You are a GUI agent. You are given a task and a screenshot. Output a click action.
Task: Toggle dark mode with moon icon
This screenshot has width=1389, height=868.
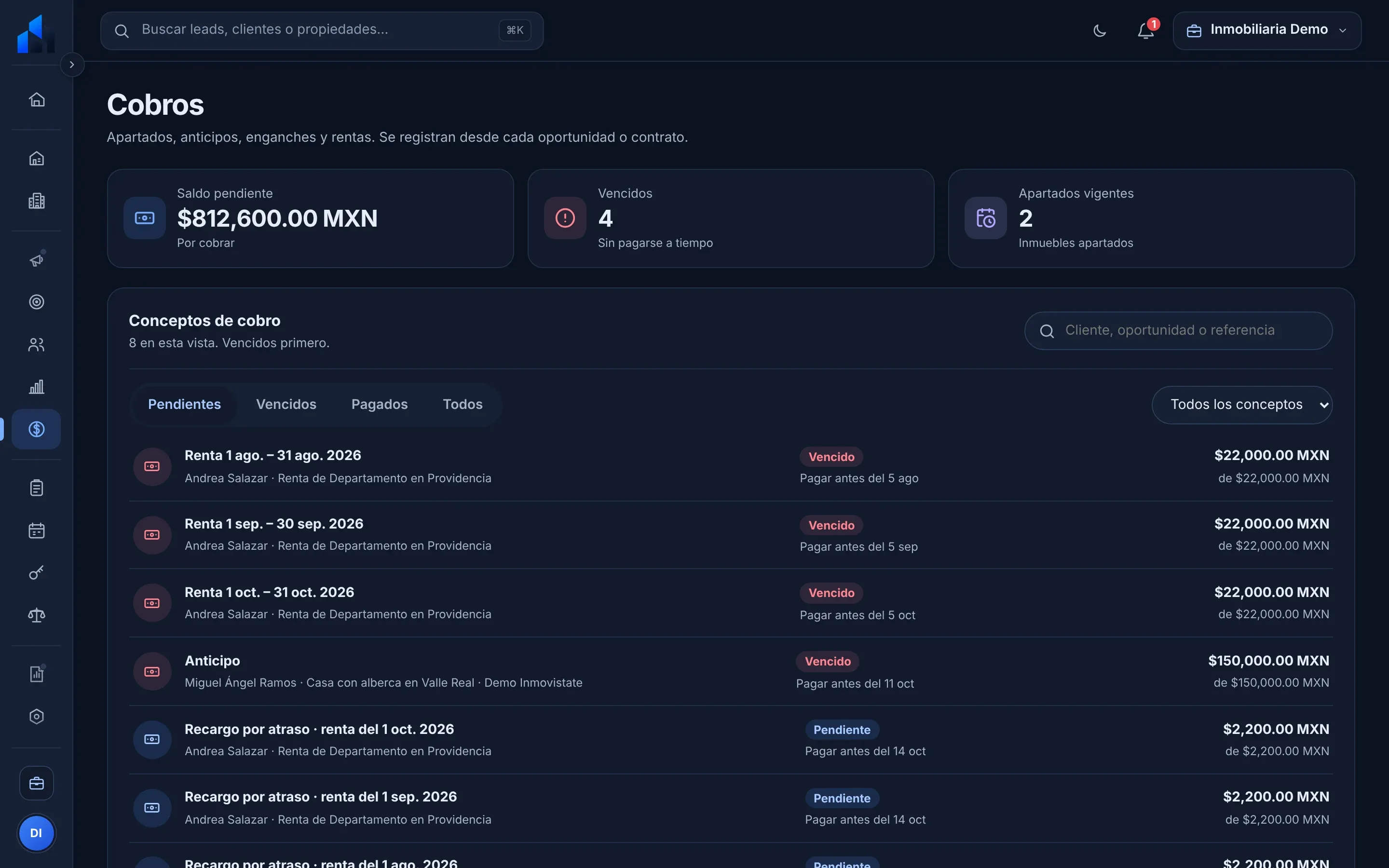pyautogui.click(x=1100, y=30)
